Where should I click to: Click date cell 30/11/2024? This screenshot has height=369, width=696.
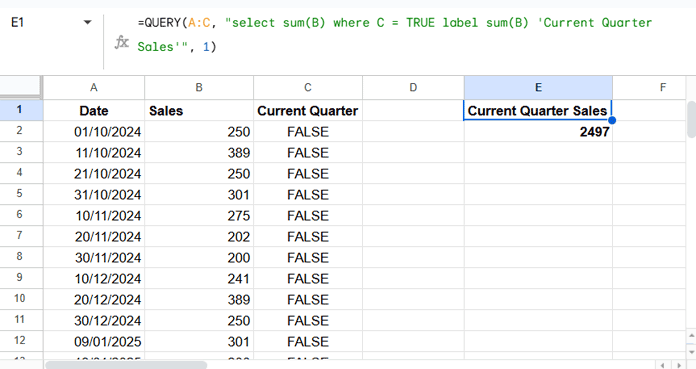tap(94, 258)
